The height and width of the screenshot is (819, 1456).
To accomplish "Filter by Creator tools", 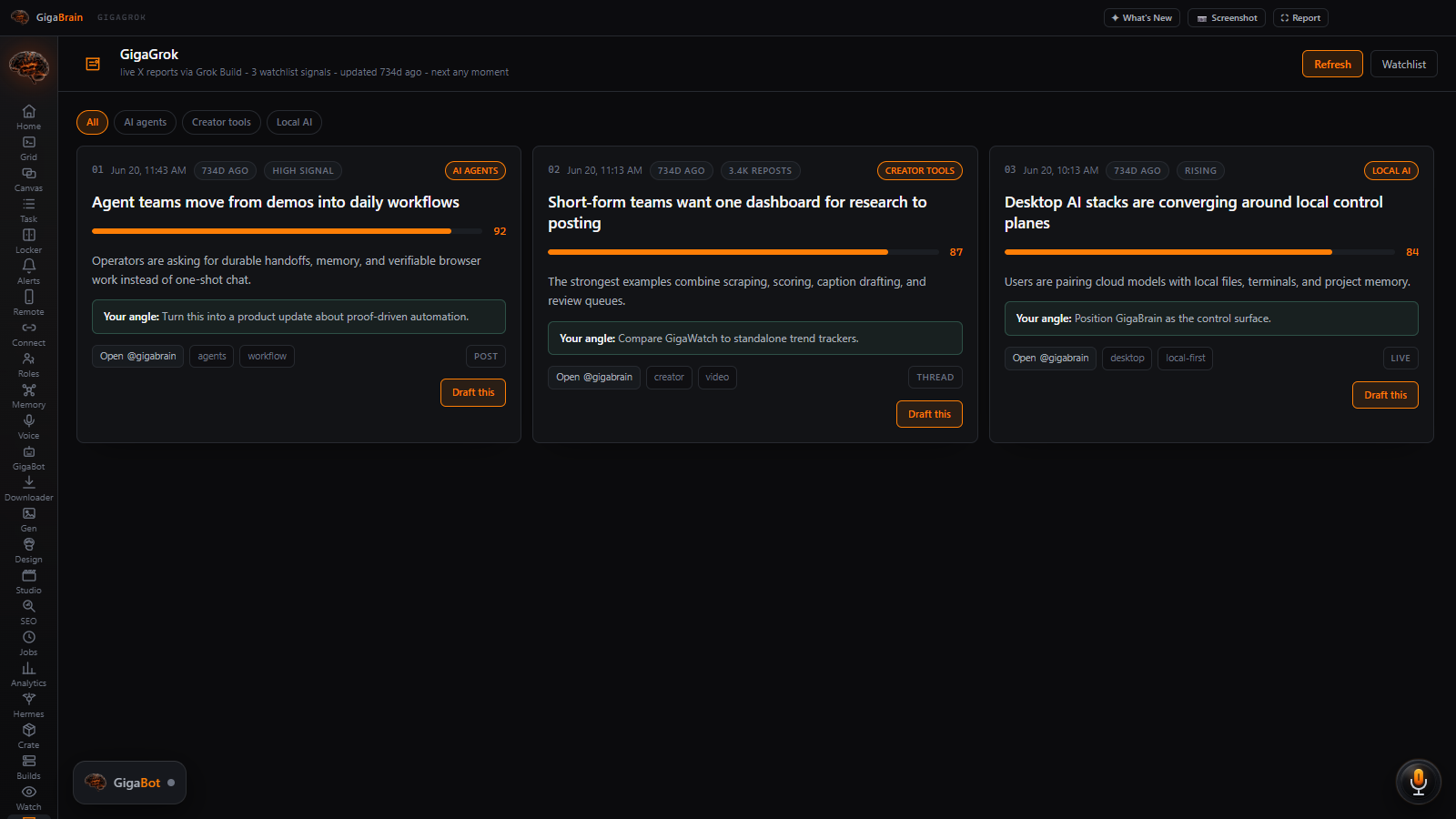I will (x=221, y=122).
